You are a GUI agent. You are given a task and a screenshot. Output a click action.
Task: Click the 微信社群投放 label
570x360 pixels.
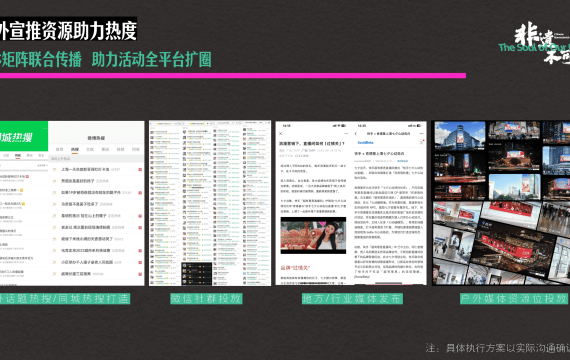coord(206,299)
